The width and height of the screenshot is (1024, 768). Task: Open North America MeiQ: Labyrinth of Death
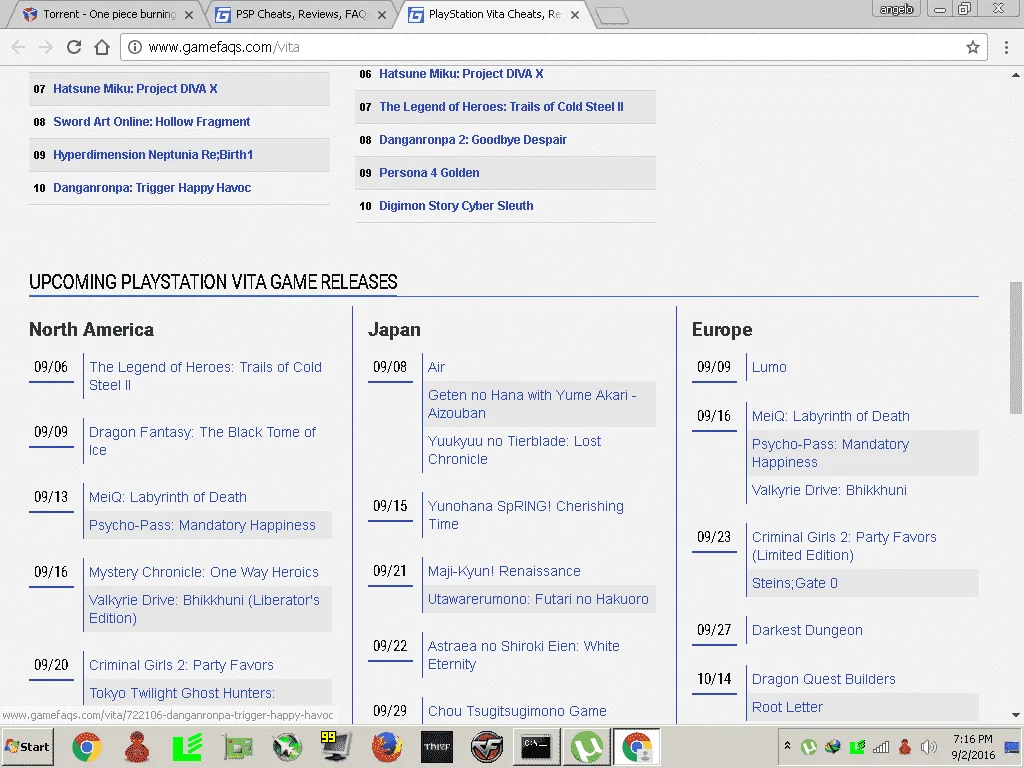coord(168,497)
